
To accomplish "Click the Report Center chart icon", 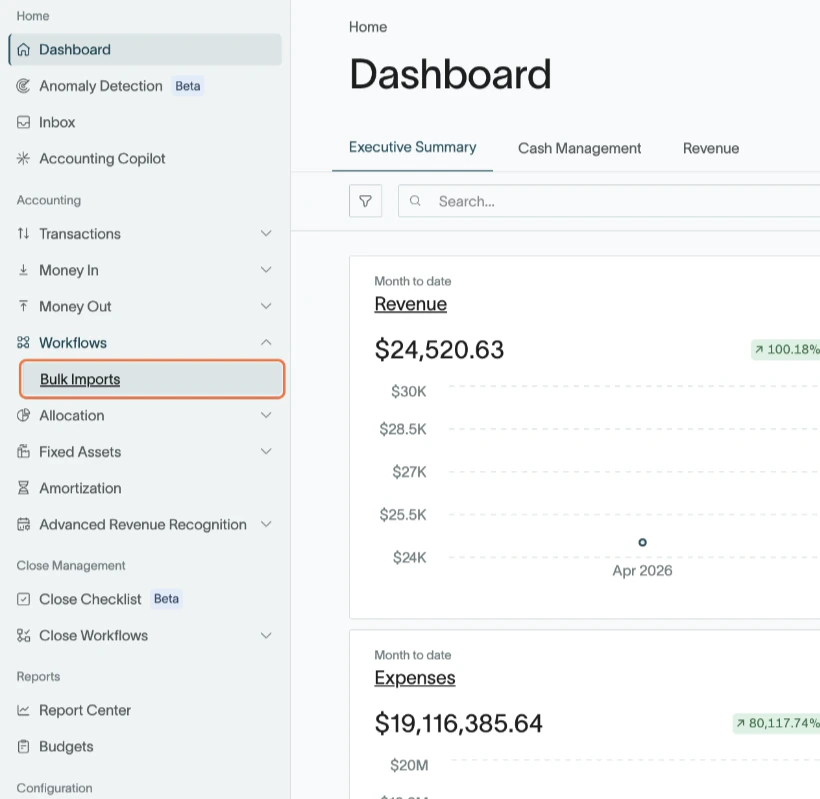I will pyautogui.click(x=24, y=710).
